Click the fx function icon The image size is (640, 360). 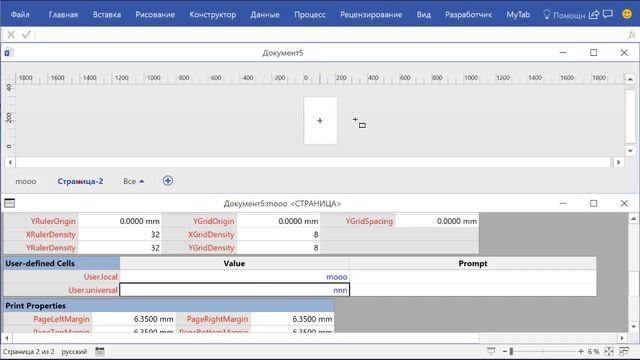631,35
